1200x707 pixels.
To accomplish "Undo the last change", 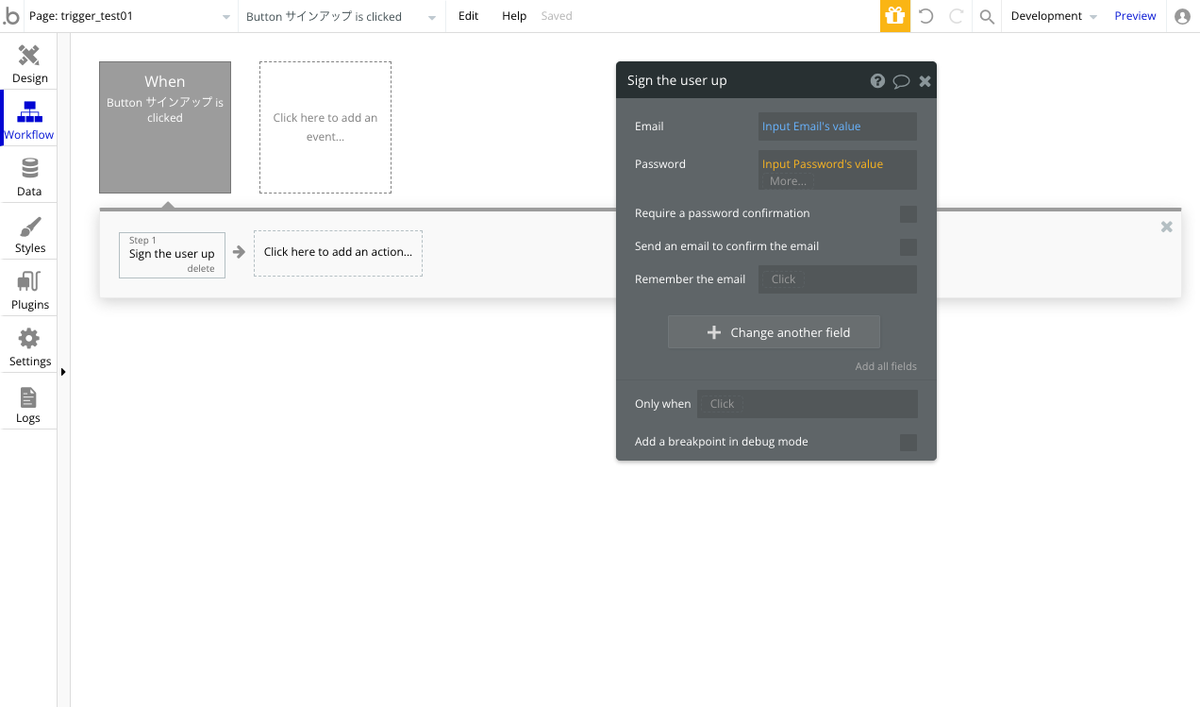I will coord(926,16).
